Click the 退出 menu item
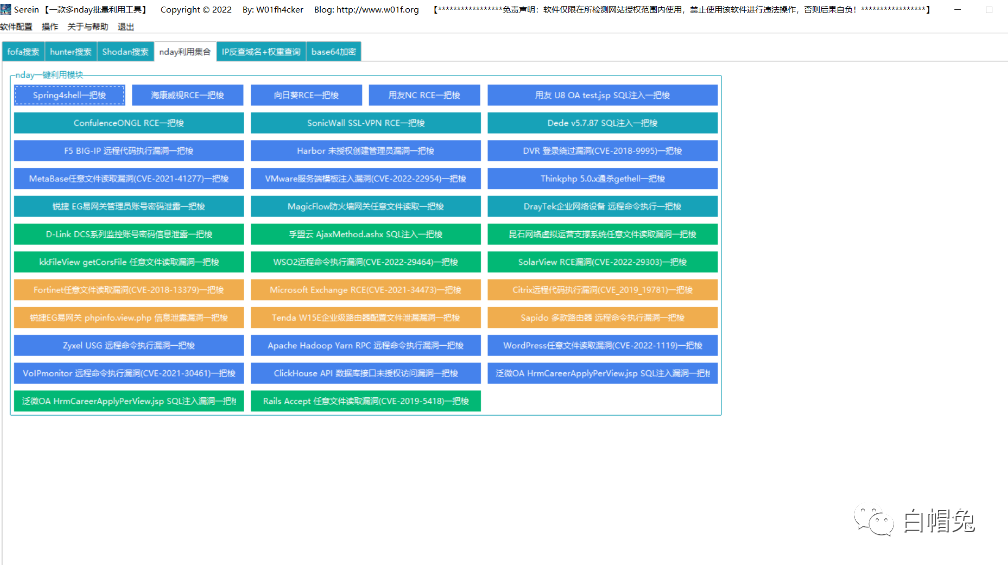The image size is (1008, 565). (x=126, y=26)
